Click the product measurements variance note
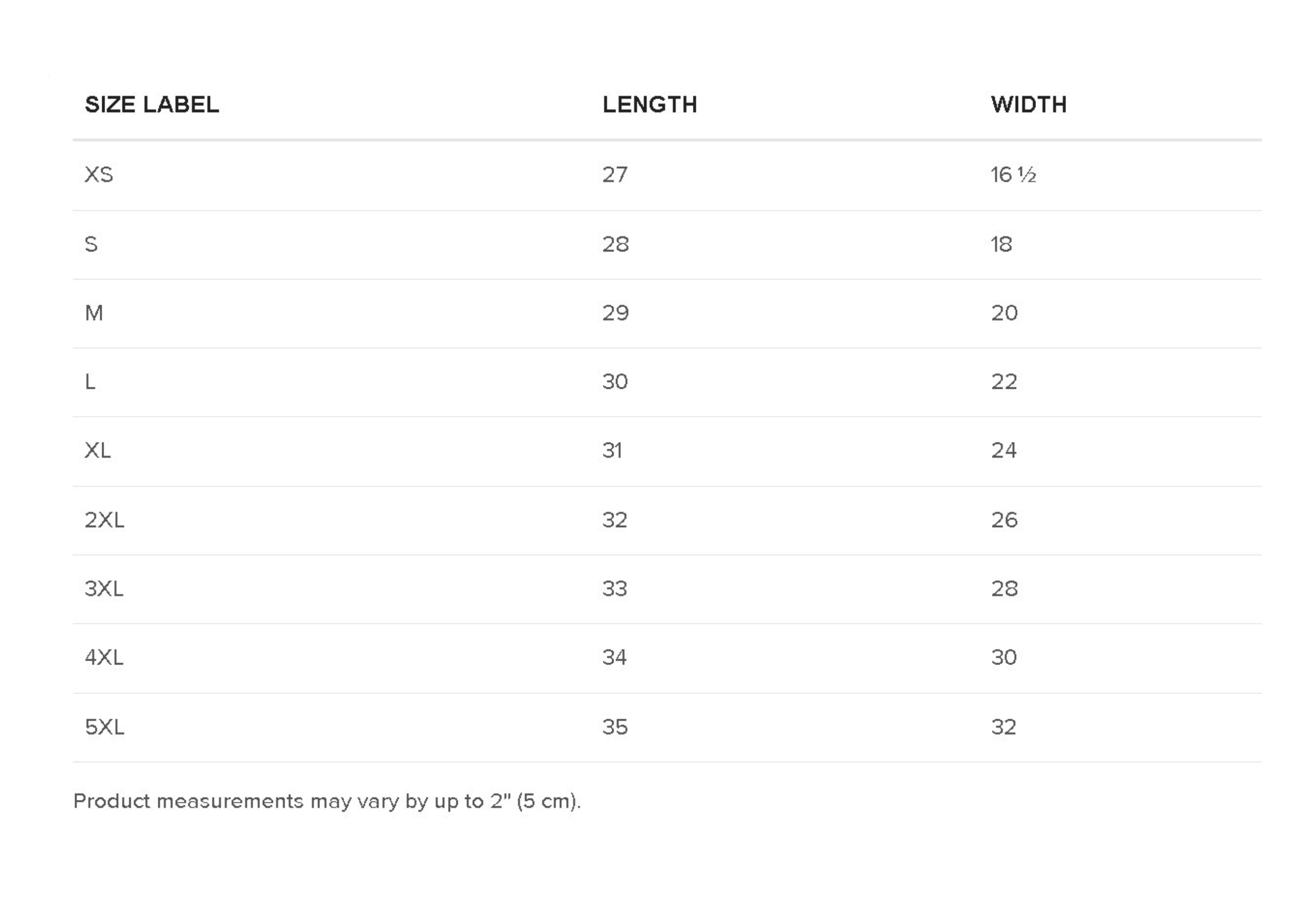This screenshot has height=924, width=1307. 327,801
